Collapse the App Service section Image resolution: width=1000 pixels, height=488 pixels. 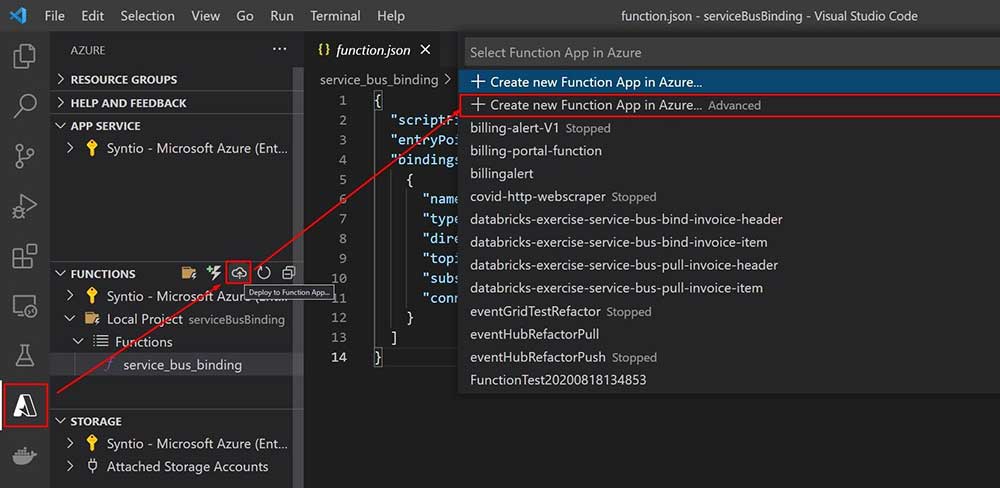pos(171,126)
